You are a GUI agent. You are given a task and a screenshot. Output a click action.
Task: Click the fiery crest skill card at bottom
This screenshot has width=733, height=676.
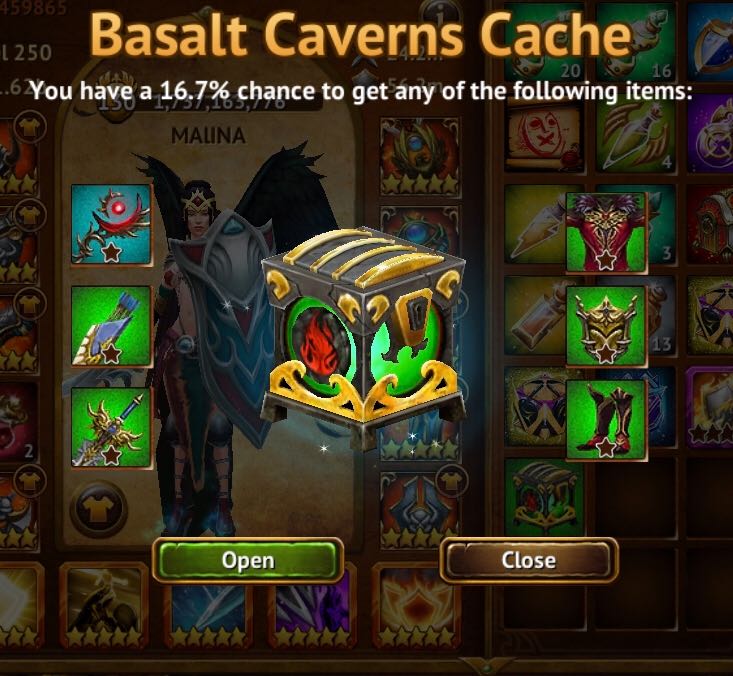(416, 607)
